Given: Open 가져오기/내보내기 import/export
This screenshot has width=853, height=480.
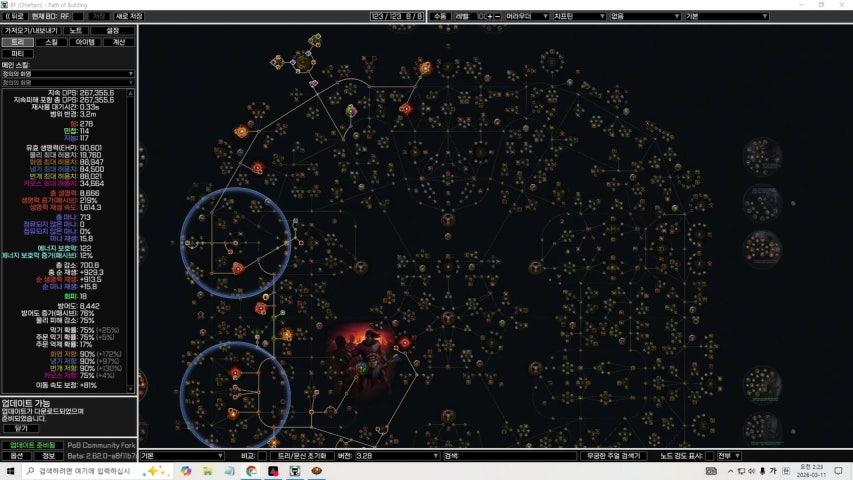Looking at the screenshot, I should pyautogui.click(x=31, y=30).
